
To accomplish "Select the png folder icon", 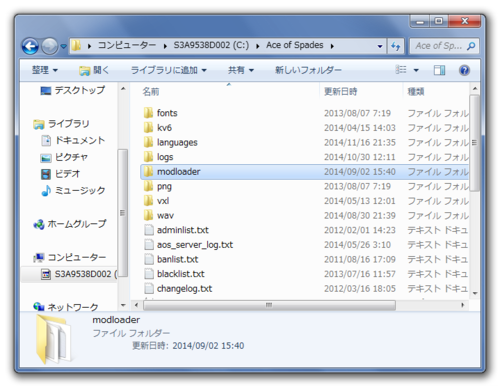I will 148,186.
